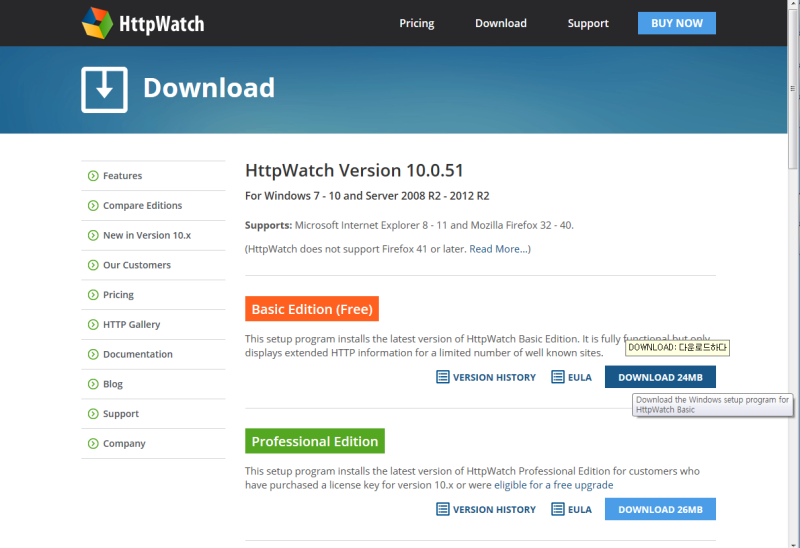Click the DOWNLOAD 26MB button
This screenshot has height=548, width=800.
click(x=660, y=509)
